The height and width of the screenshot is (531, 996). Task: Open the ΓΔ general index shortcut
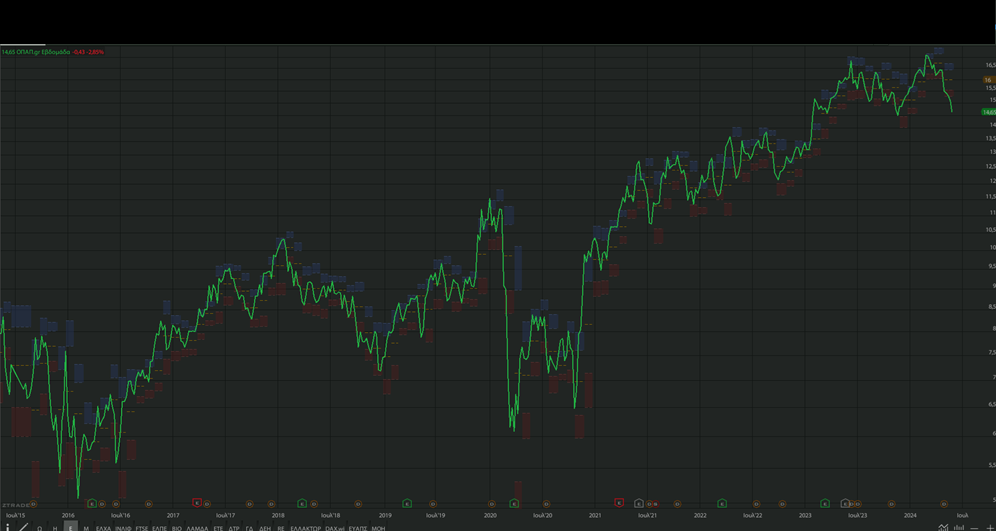click(x=249, y=528)
